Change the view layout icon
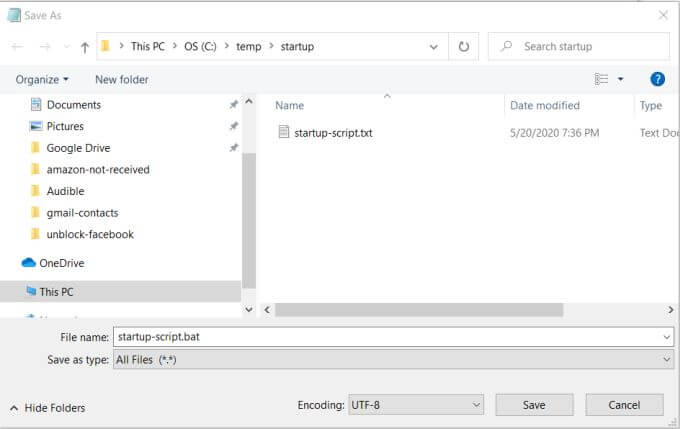Viewport: 680px width, 429px height. (601, 79)
